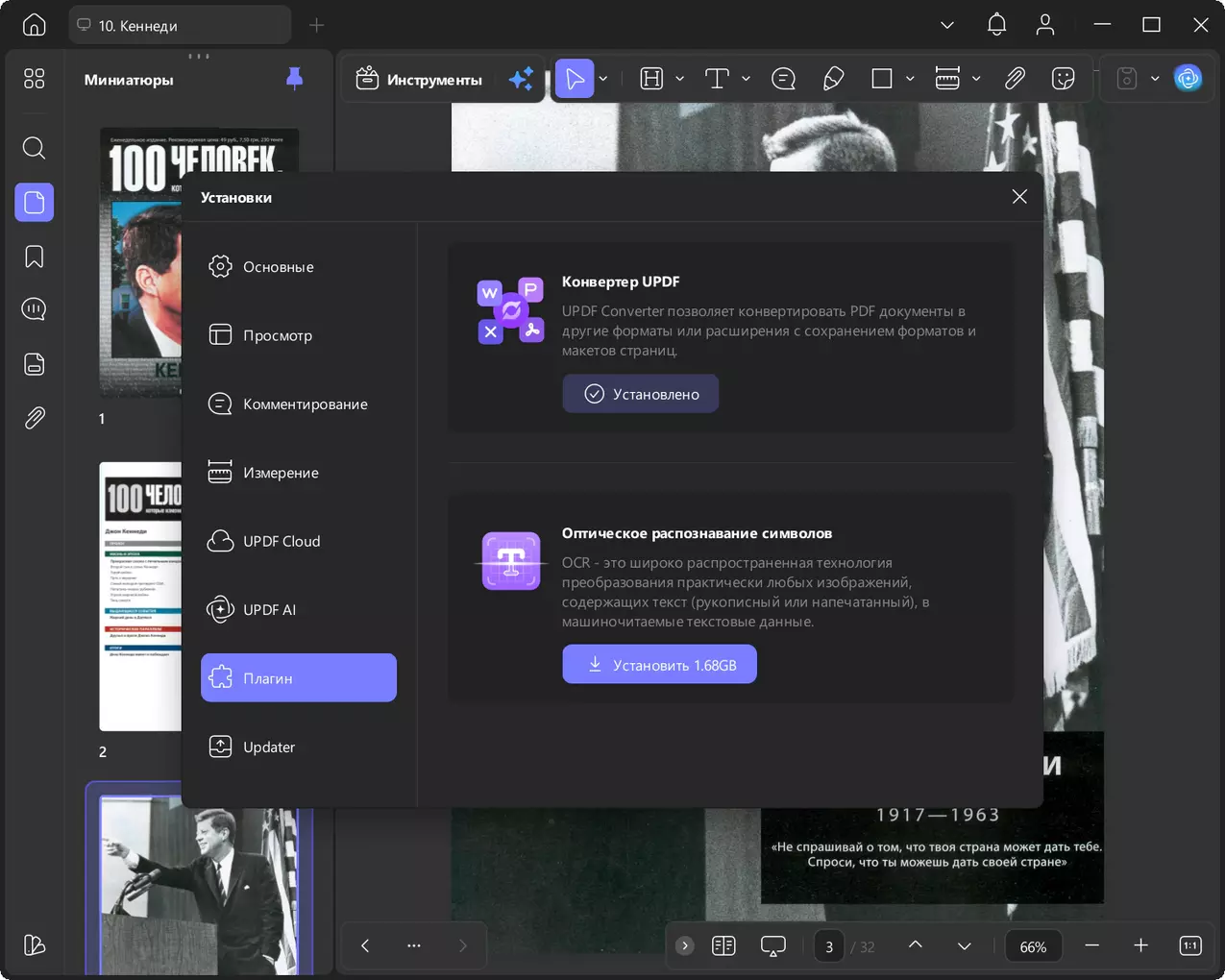Viewport: 1225px width, 980px height.
Task: Open the UPDF AI round button
Action: (x=1188, y=79)
